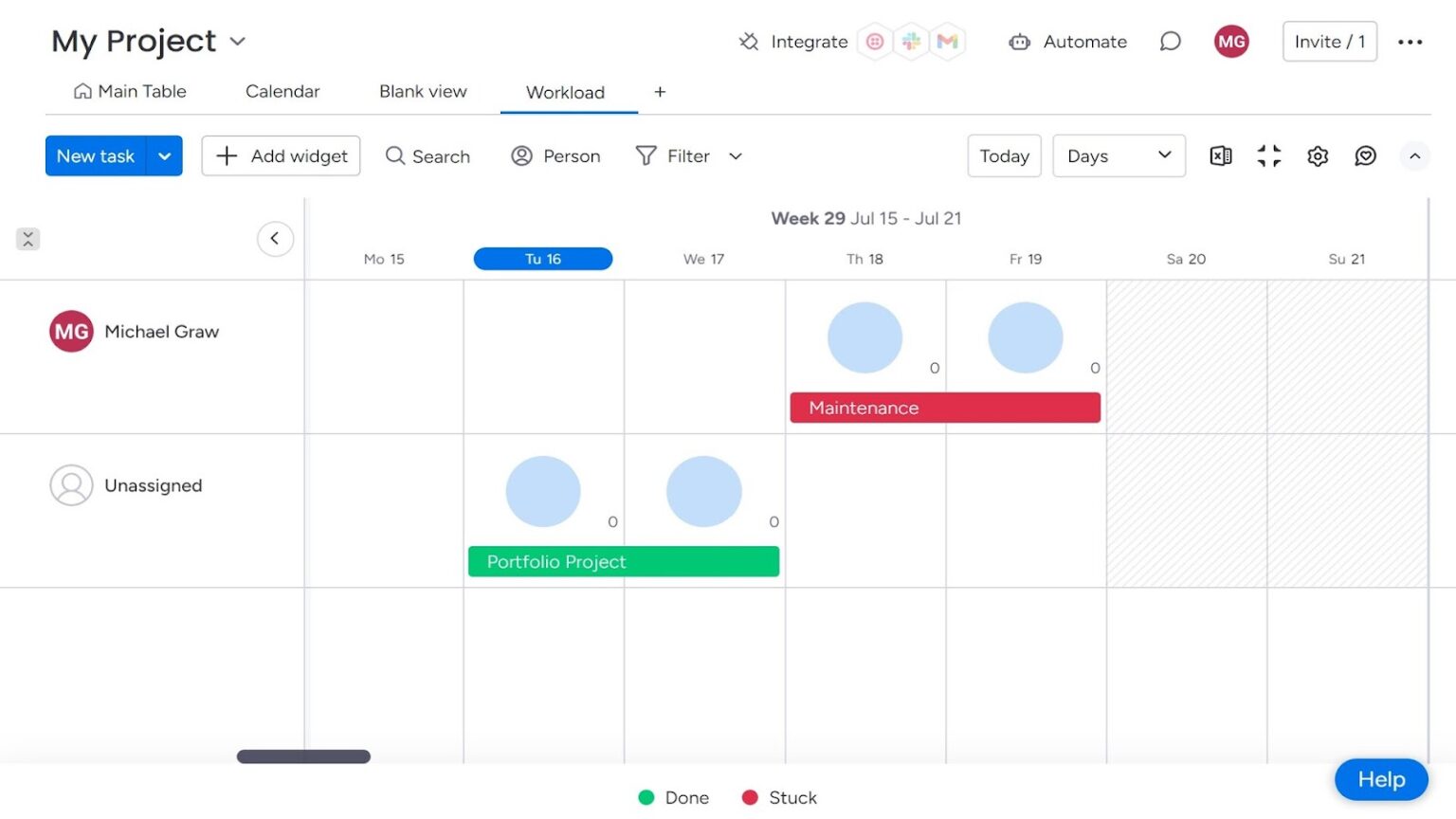The height and width of the screenshot is (819, 1456).
Task: Expand the My Project title dropdown
Action: (x=236, y=41)
